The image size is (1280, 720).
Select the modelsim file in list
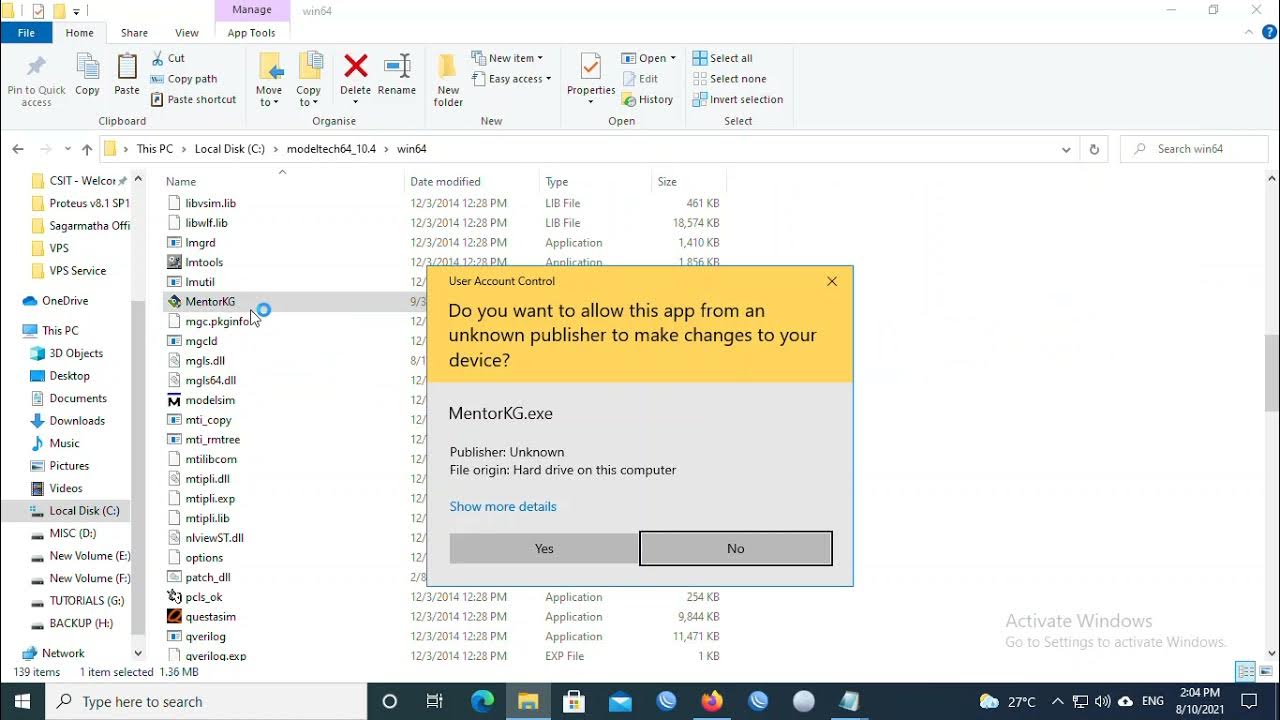(210, 400)
